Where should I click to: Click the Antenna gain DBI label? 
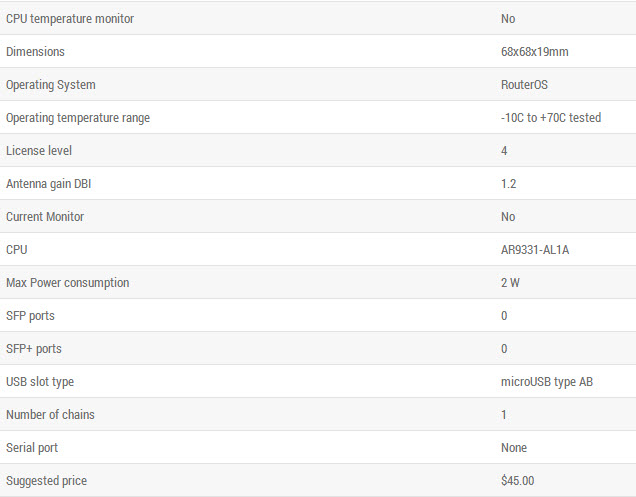(49, 184)
